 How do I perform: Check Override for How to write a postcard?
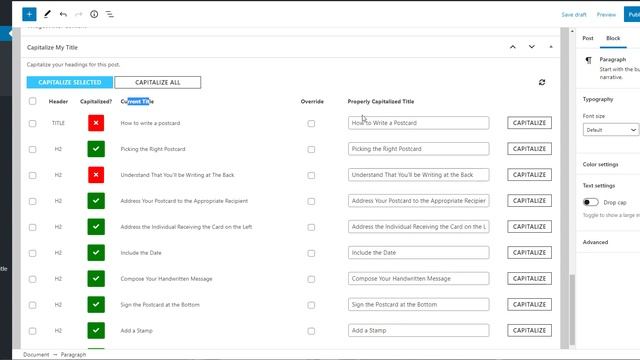311,123
